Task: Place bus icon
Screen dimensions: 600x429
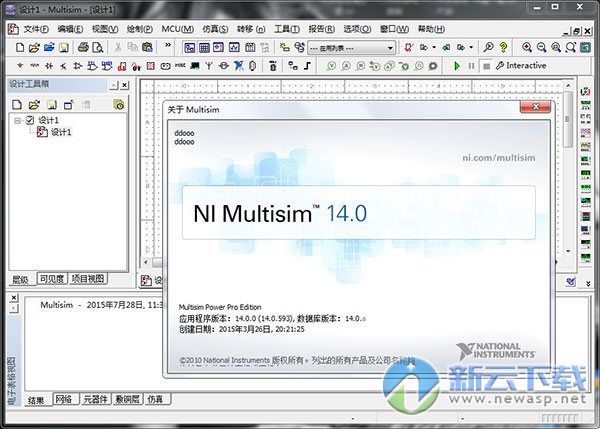Action: pyautogui.click(x=307, y=66)
